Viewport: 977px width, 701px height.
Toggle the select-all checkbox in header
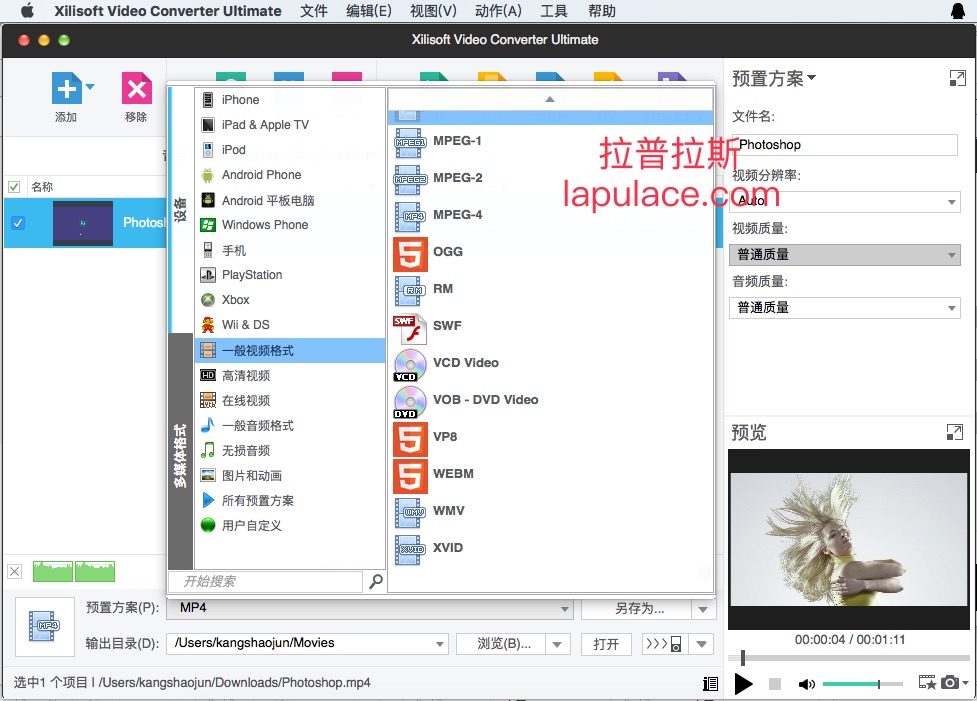coord(14,187)
